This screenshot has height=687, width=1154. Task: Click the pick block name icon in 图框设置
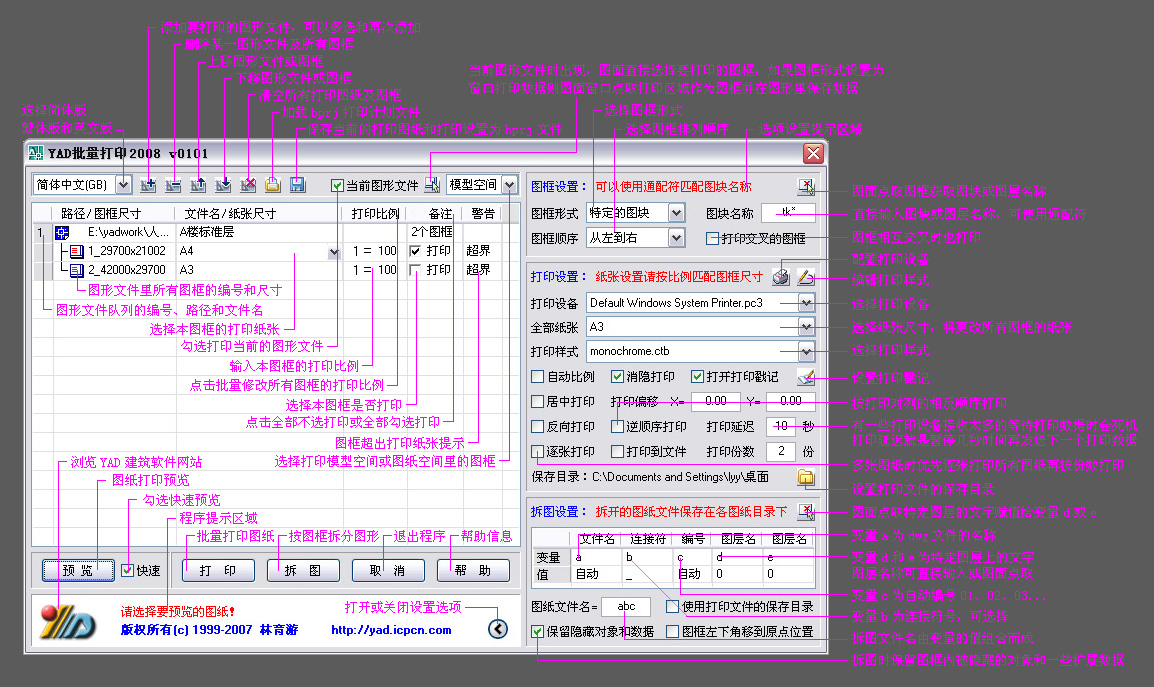806,186
